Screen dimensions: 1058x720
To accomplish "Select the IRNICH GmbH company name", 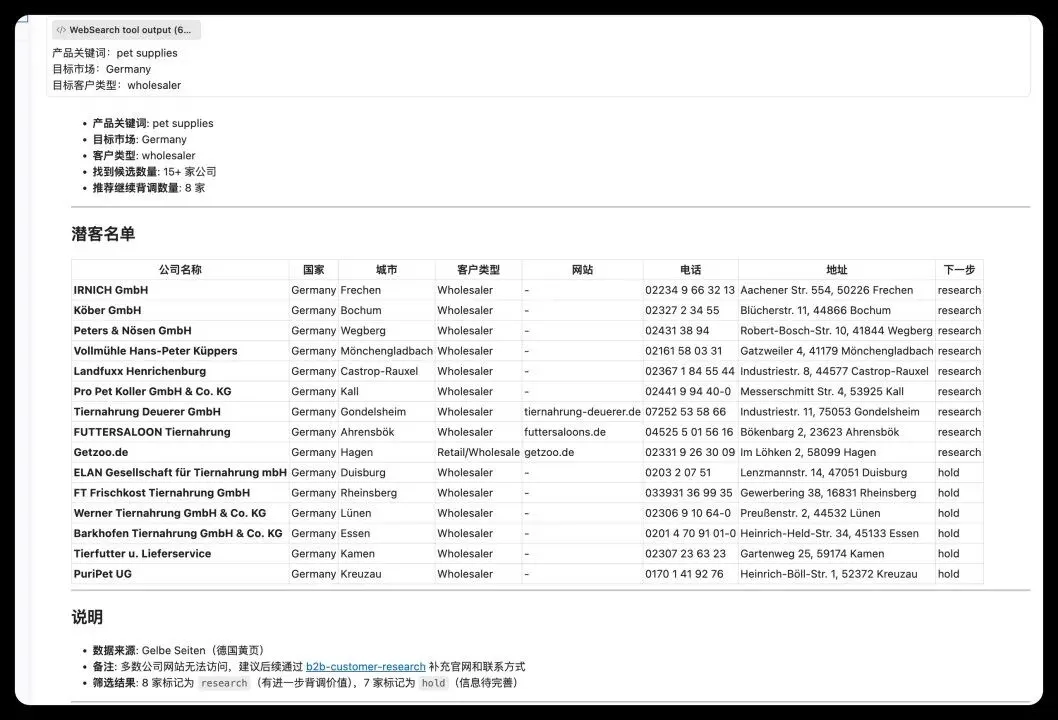I will [111, 290].
